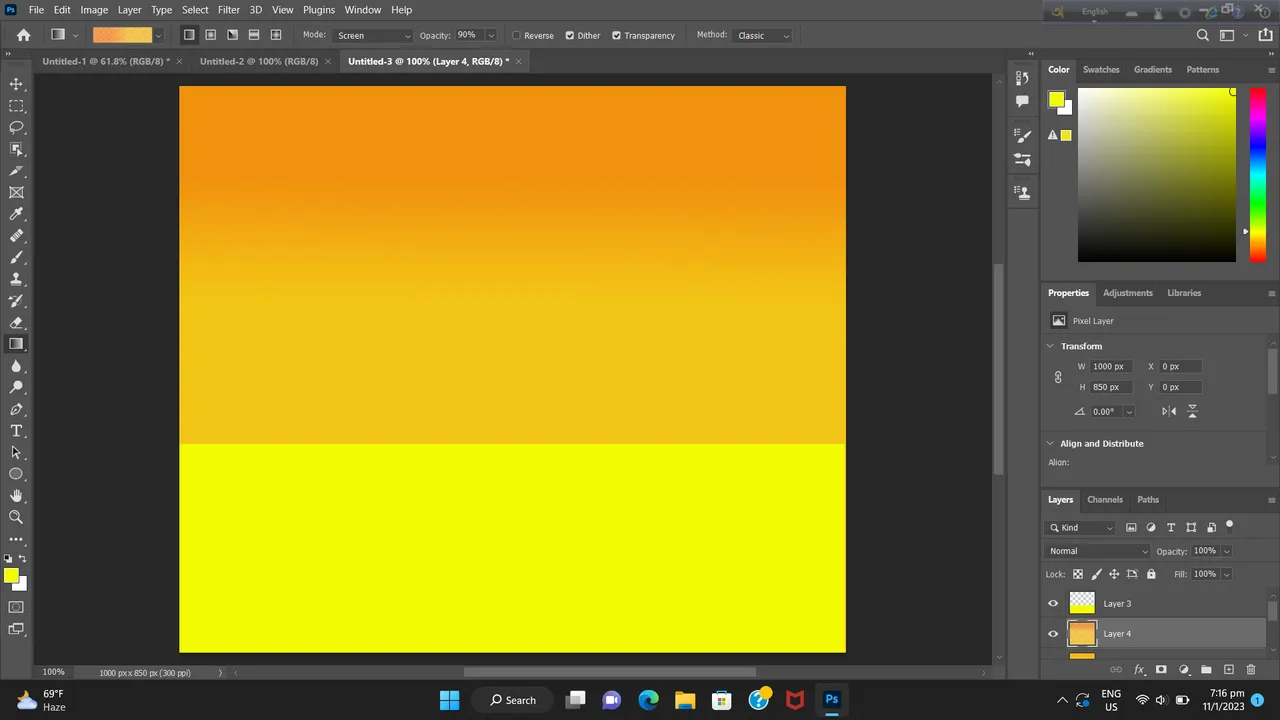
Task: Select the Gradient tool in toolbar
Action: tap(16, 344)
